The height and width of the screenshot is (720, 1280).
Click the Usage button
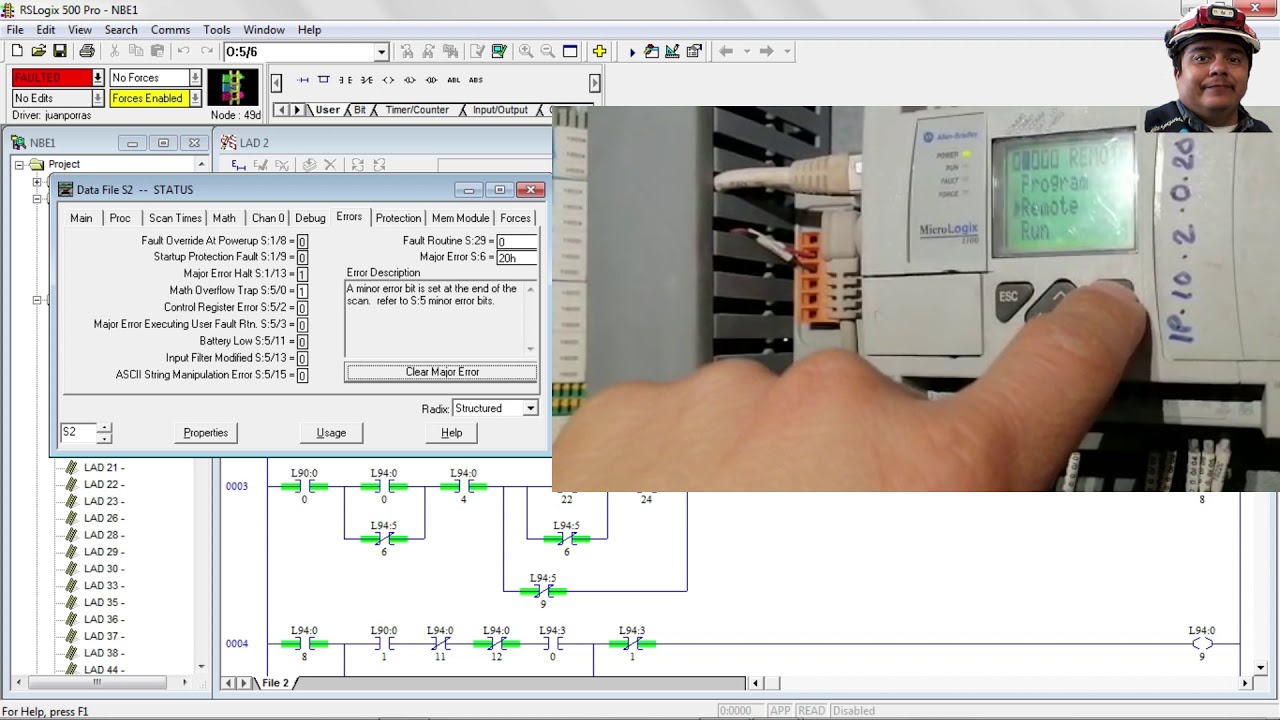click(x=331, y=433)
